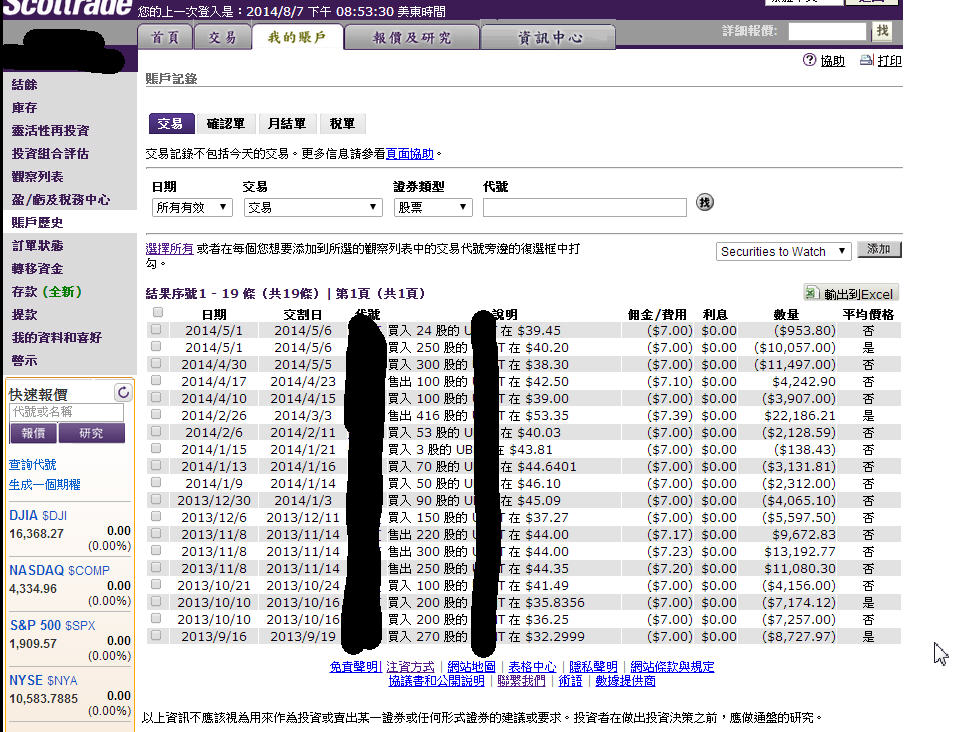Click the help question mark icon
The width and height of the screenshot is (954, 732).
pos(809,60)
